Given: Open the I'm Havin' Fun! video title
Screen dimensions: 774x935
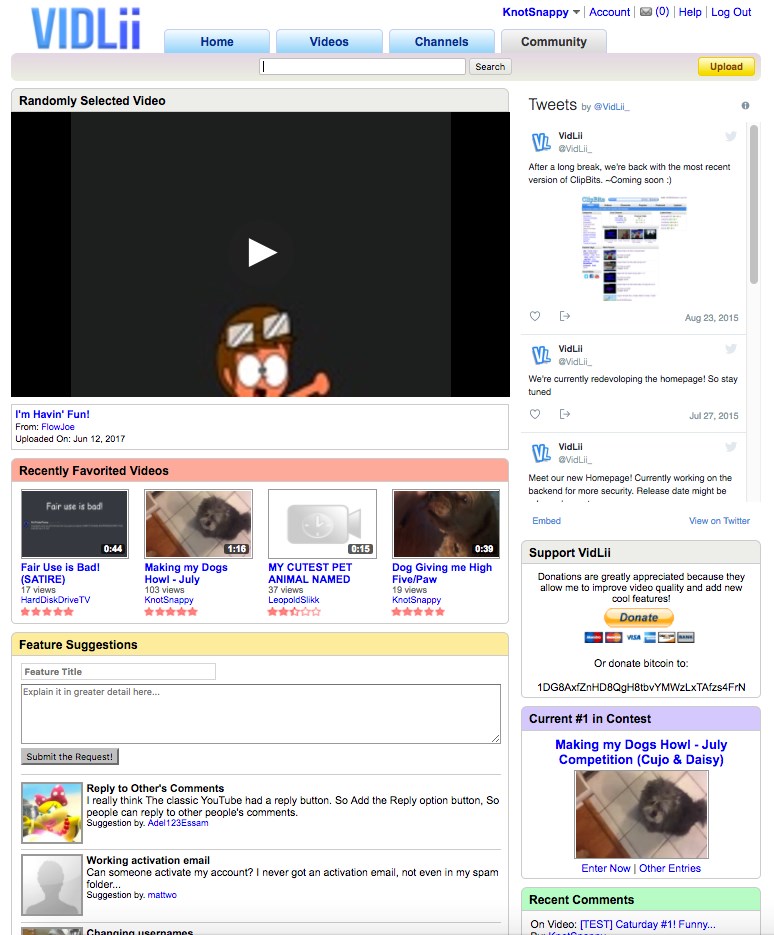Looking at the screenshot, I should coord(52,414).
